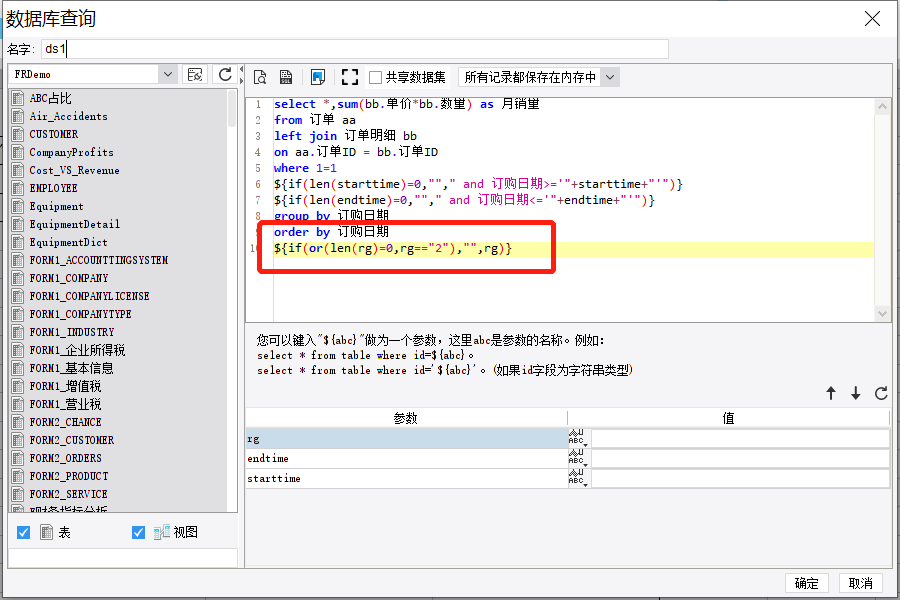Screen dimensions: 900x600
Task: Click the ds1 name input field
Action: coord(355,49)
